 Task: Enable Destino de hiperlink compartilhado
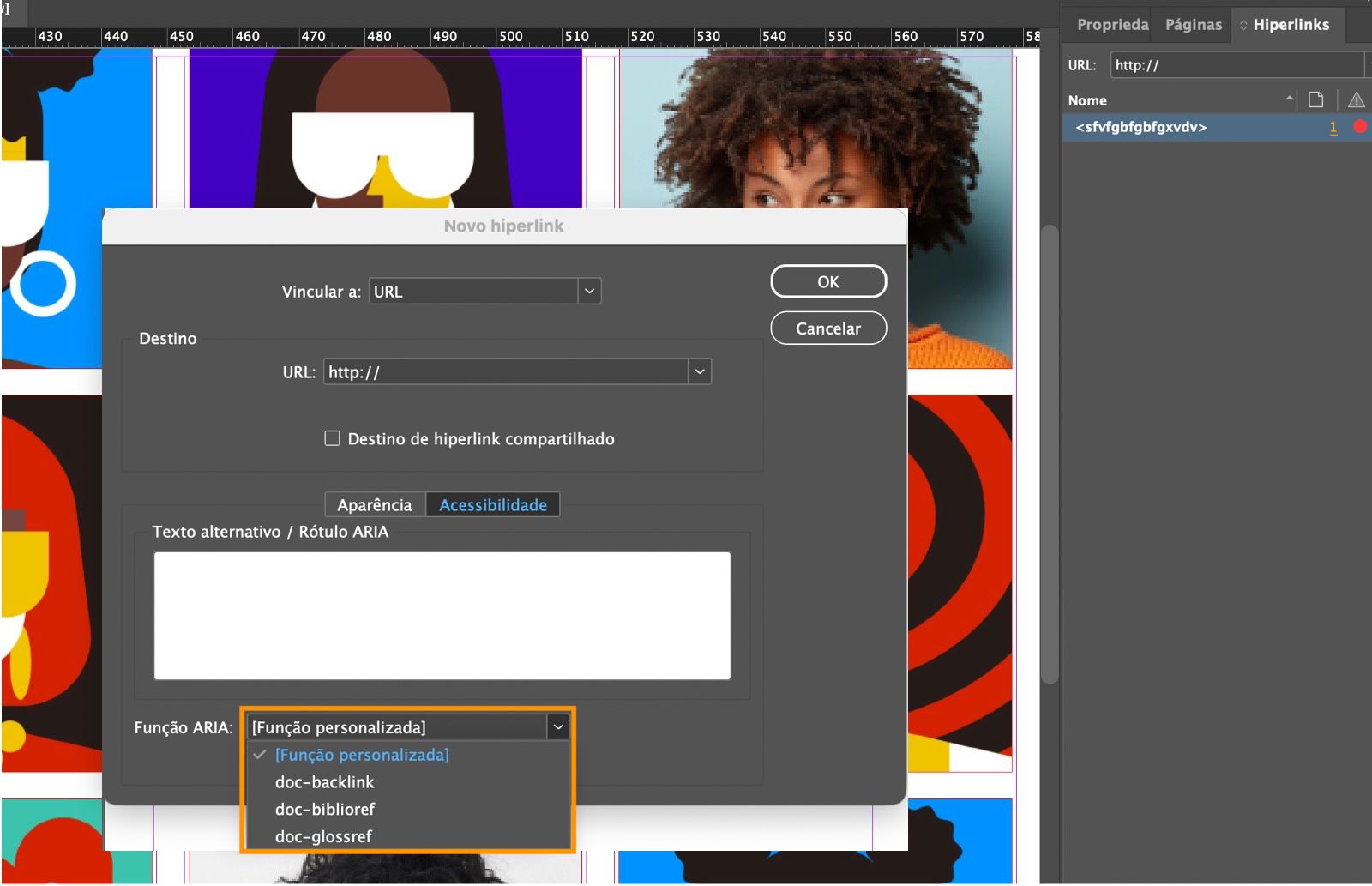pyautogui.click(x=332, y=438)
